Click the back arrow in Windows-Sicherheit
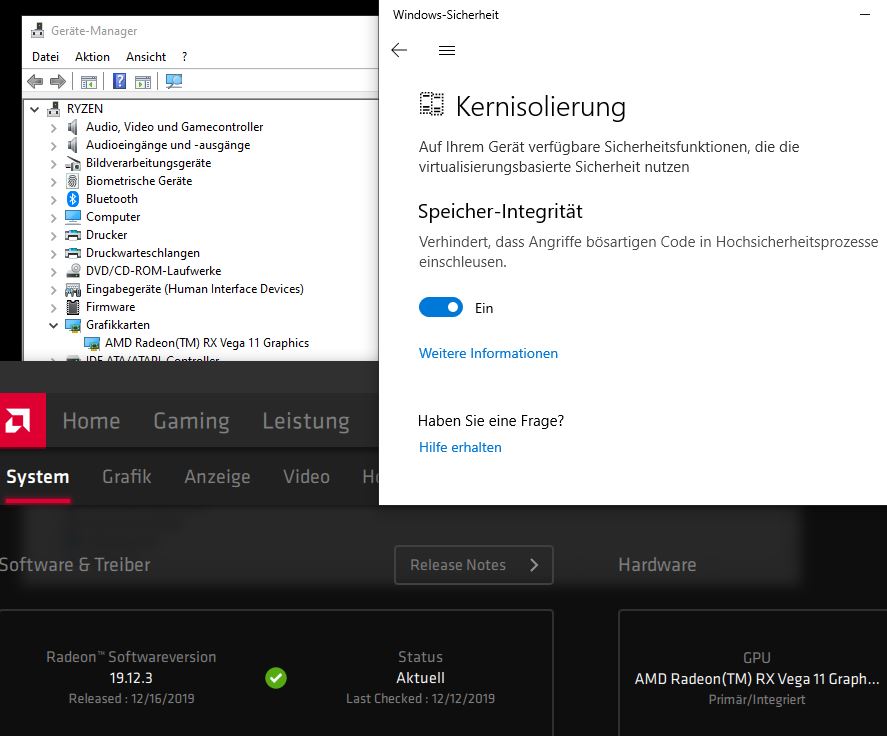887x736 pixels. click(399, 50)
